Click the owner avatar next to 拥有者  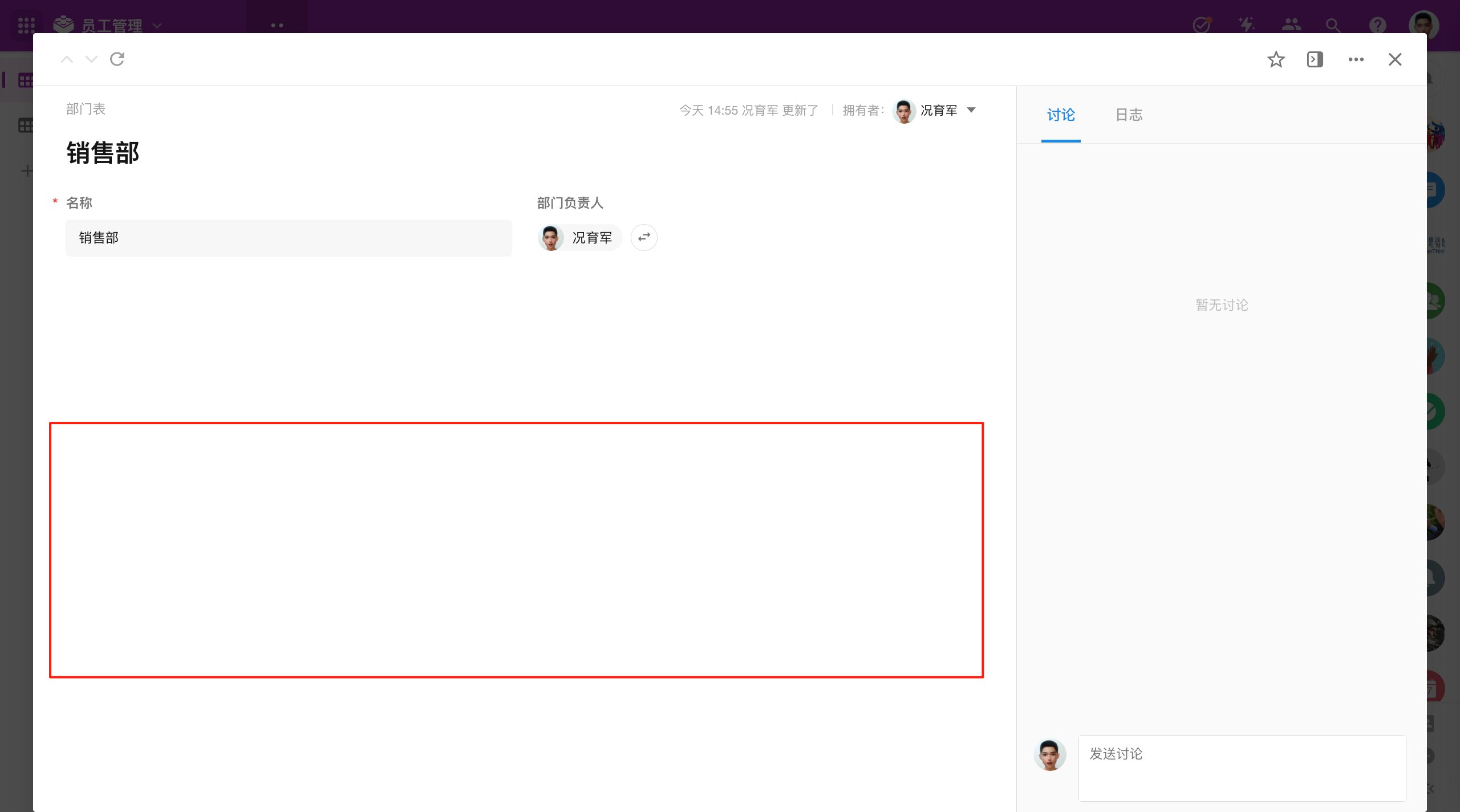pos(904,111)
